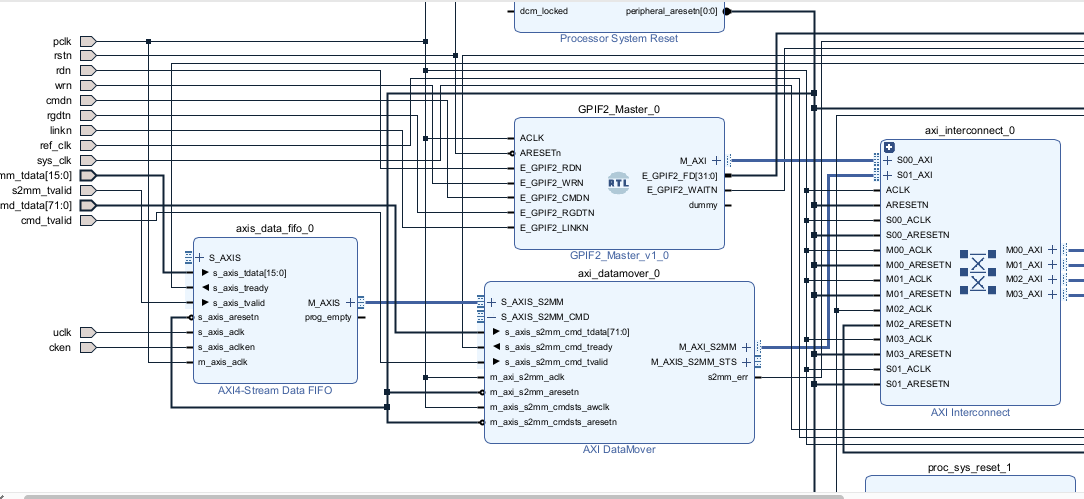This screenshot has height=499, width=1084.
Task: Select the pclk input port symbol
Action: (x=87, y=41)
